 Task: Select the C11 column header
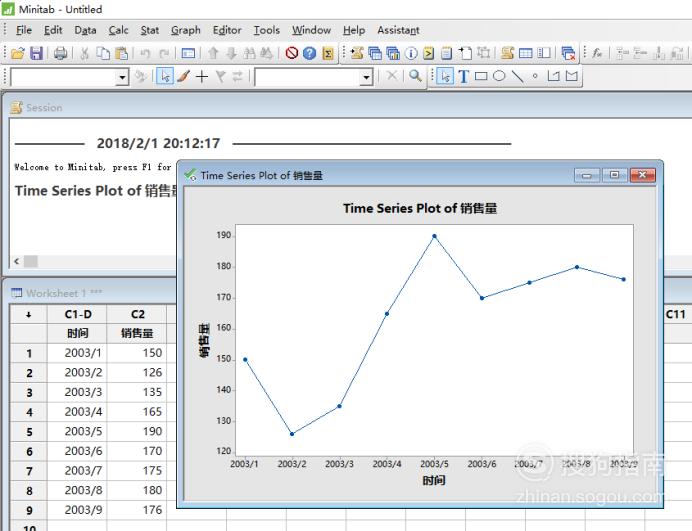[x=676, y=314]
